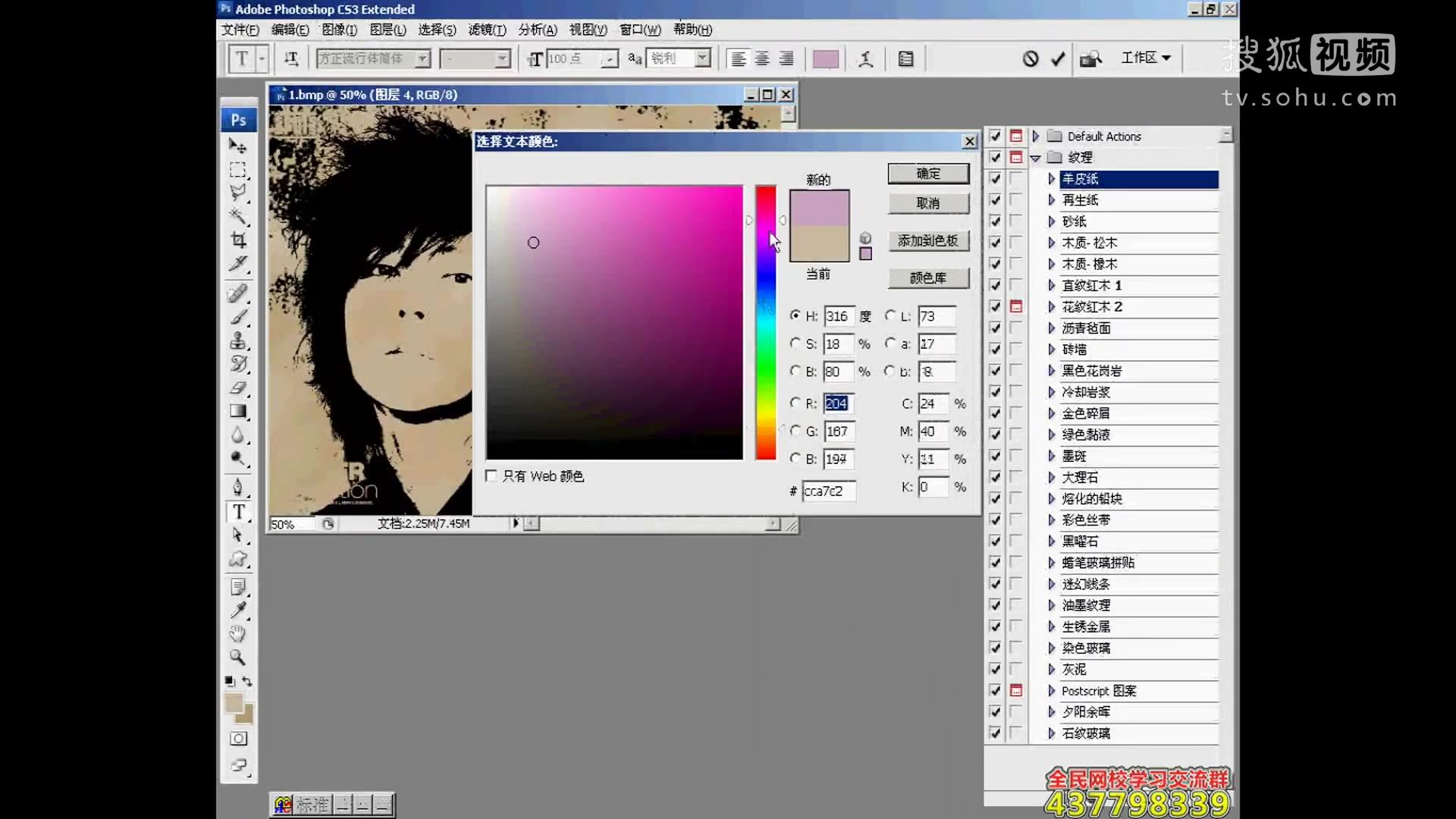The image size is (1456, 819).
Task: Expand the 黑色花岗岩 action entry
Action: [1050, 371]
